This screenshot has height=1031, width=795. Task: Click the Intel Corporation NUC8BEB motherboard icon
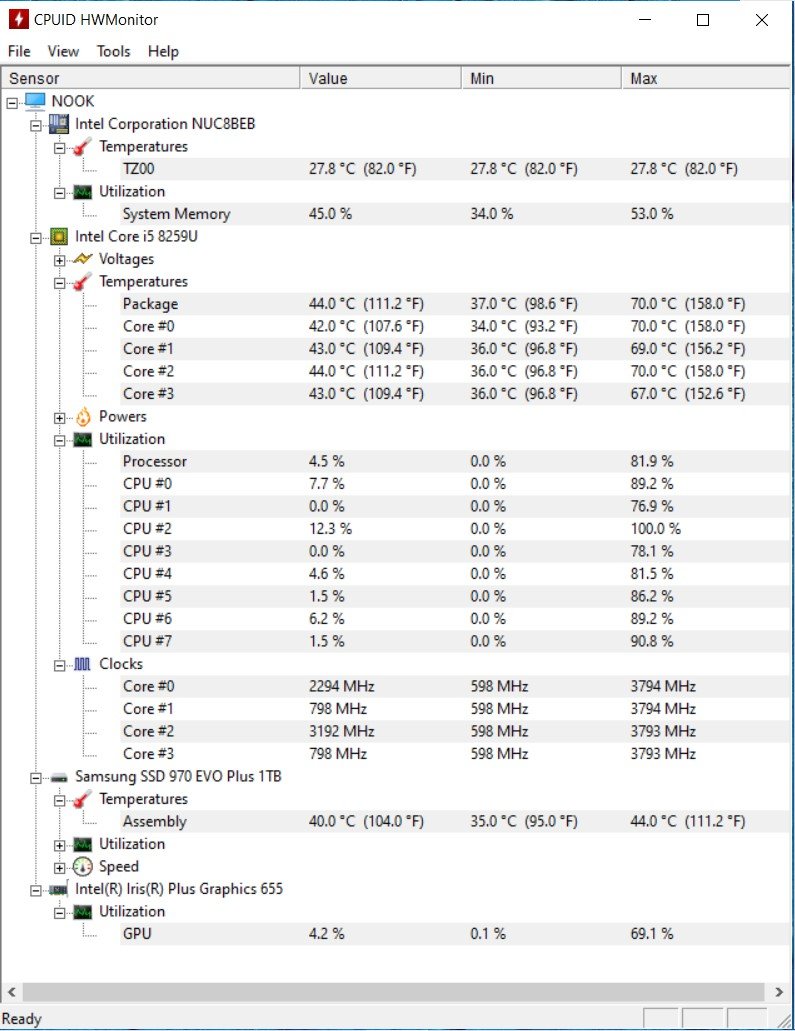[59, 124]
